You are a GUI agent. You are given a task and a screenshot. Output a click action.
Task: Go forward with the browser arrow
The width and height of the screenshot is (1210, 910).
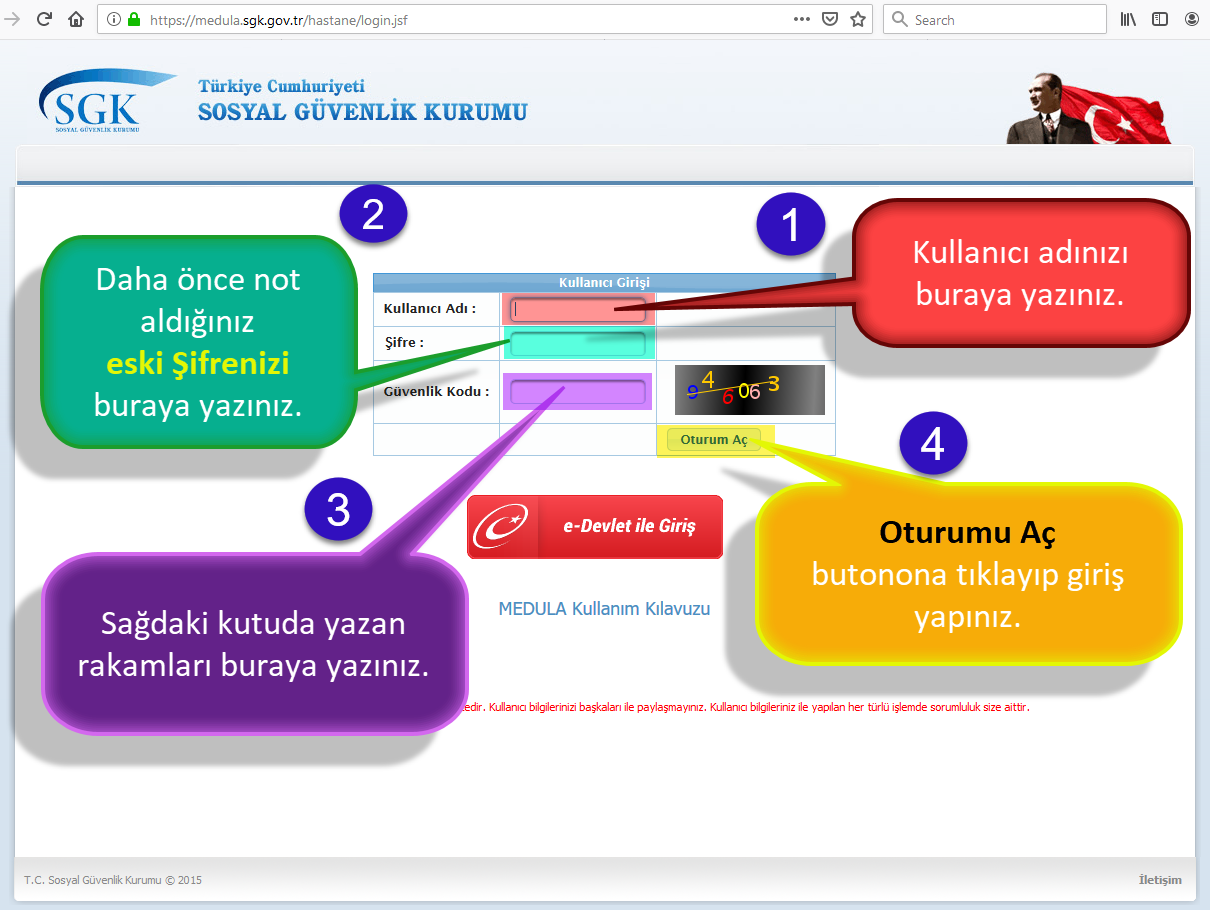click(x=13, y=19)
